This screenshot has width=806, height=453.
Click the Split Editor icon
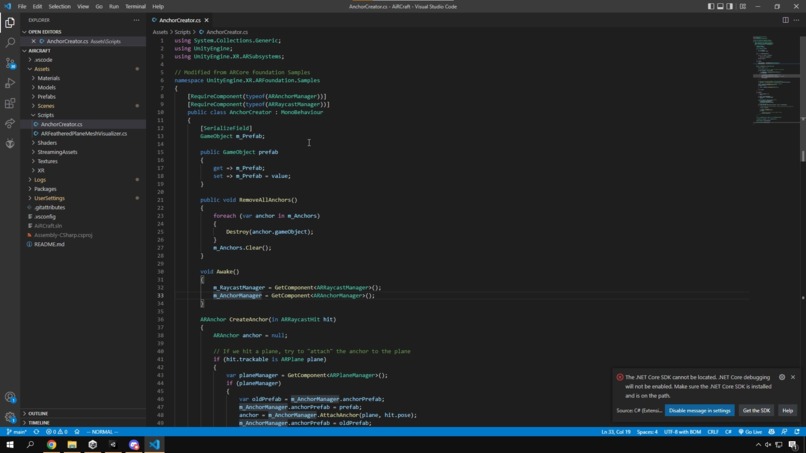pos(785,20)
